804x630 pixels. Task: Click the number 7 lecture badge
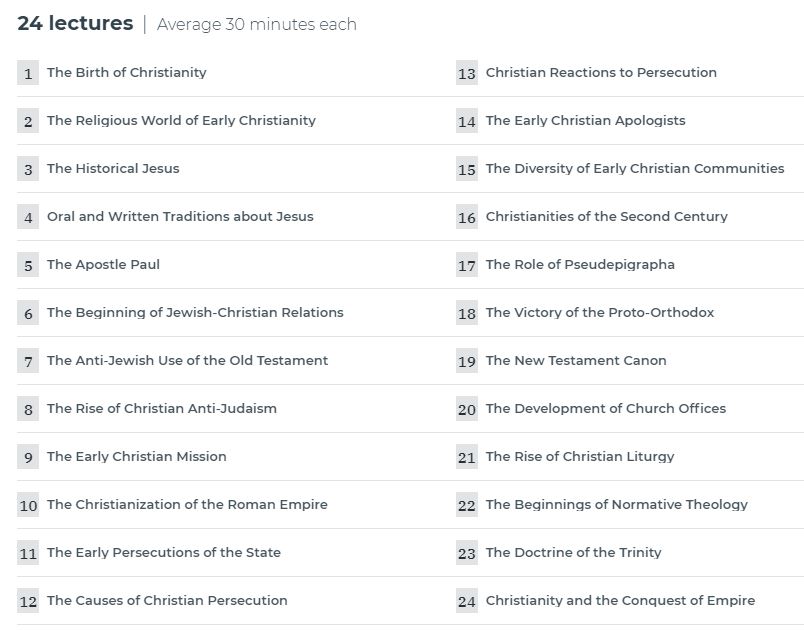[x=28, y=361]
